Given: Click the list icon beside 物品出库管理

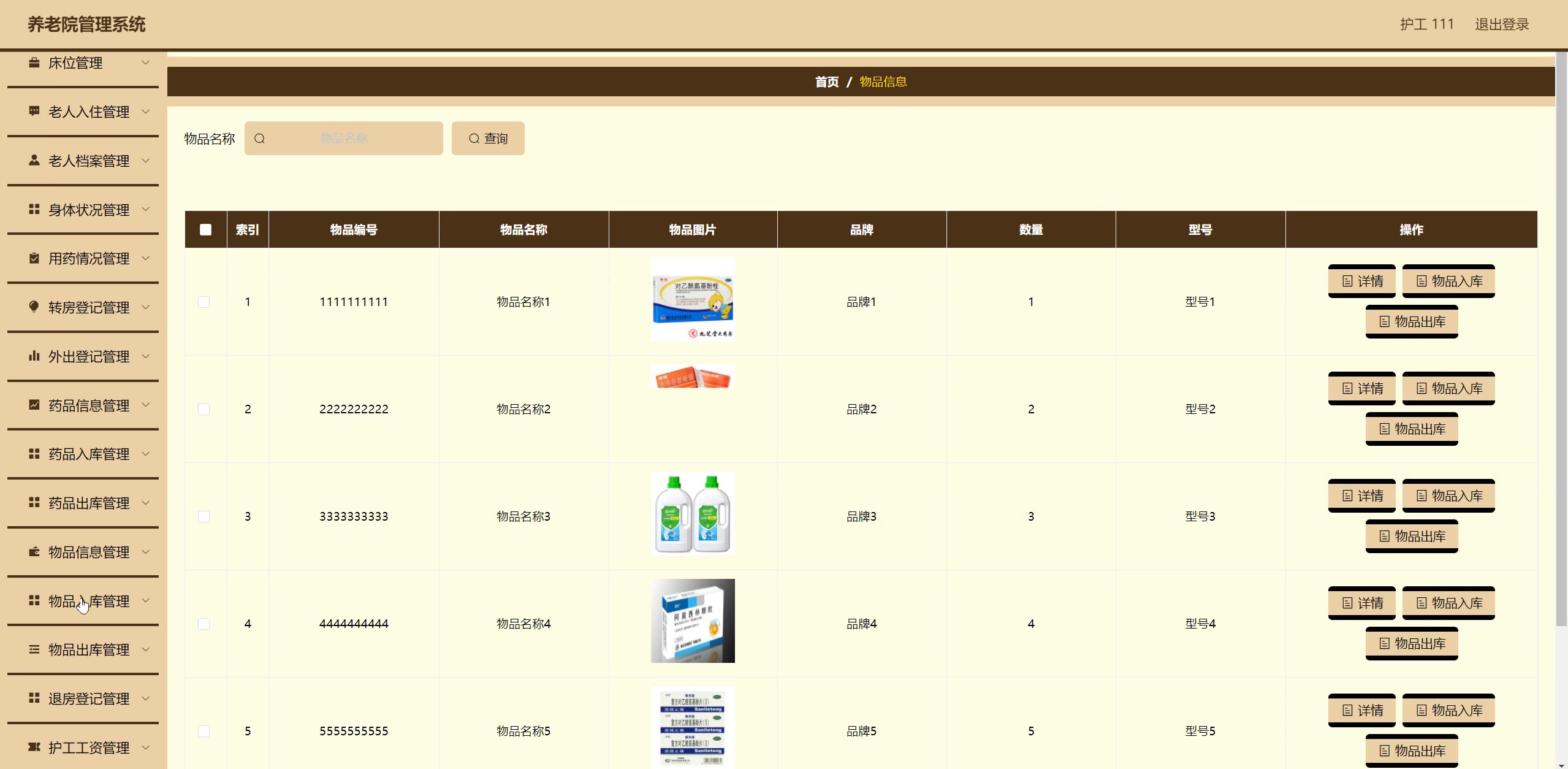Looking at the screenshot, I should (34, 649).
